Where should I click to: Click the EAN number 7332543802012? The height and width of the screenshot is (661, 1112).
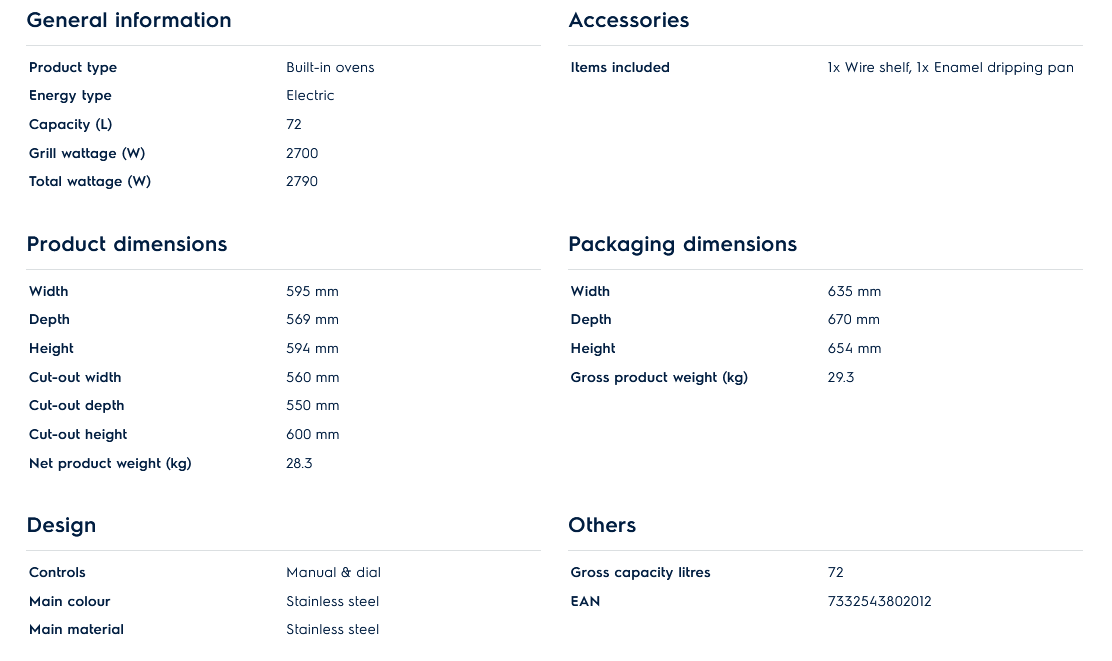coord(879,601)
